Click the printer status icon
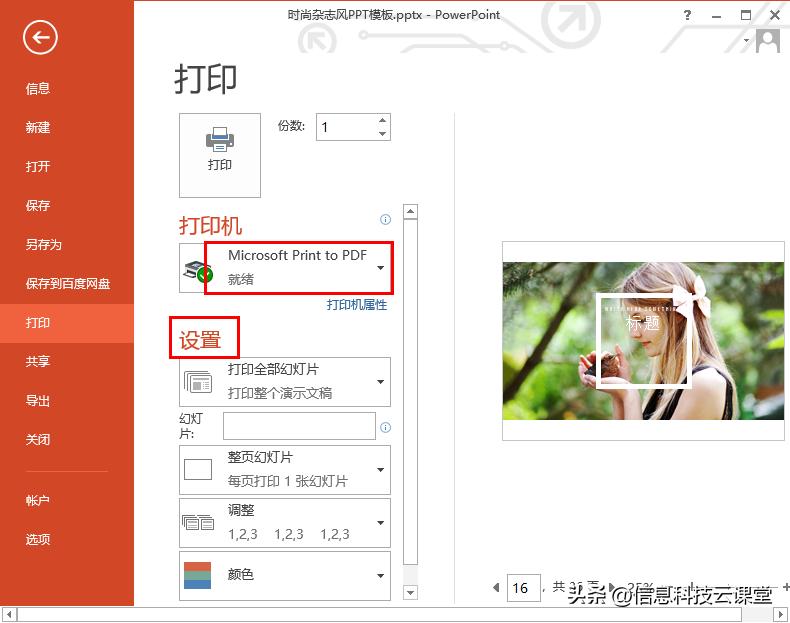Viewport: 790px width, 623px height. click(197, 271)
